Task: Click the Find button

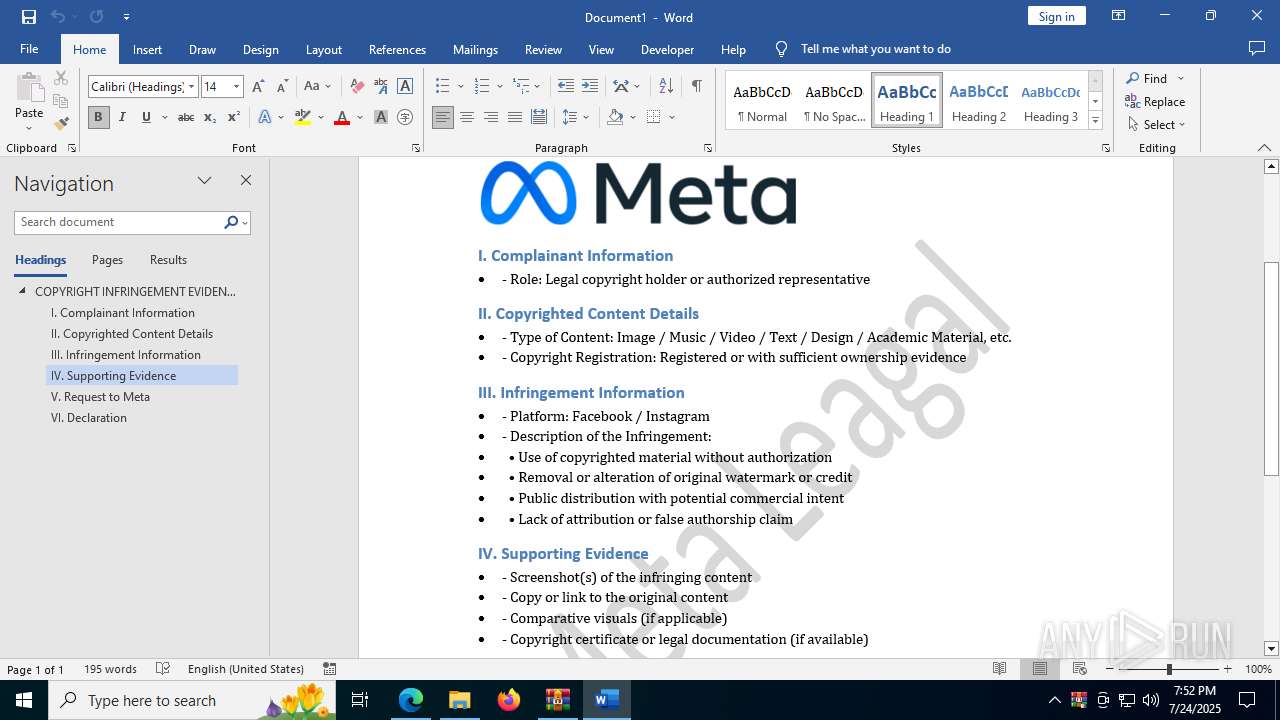Action: (1146, 78)
